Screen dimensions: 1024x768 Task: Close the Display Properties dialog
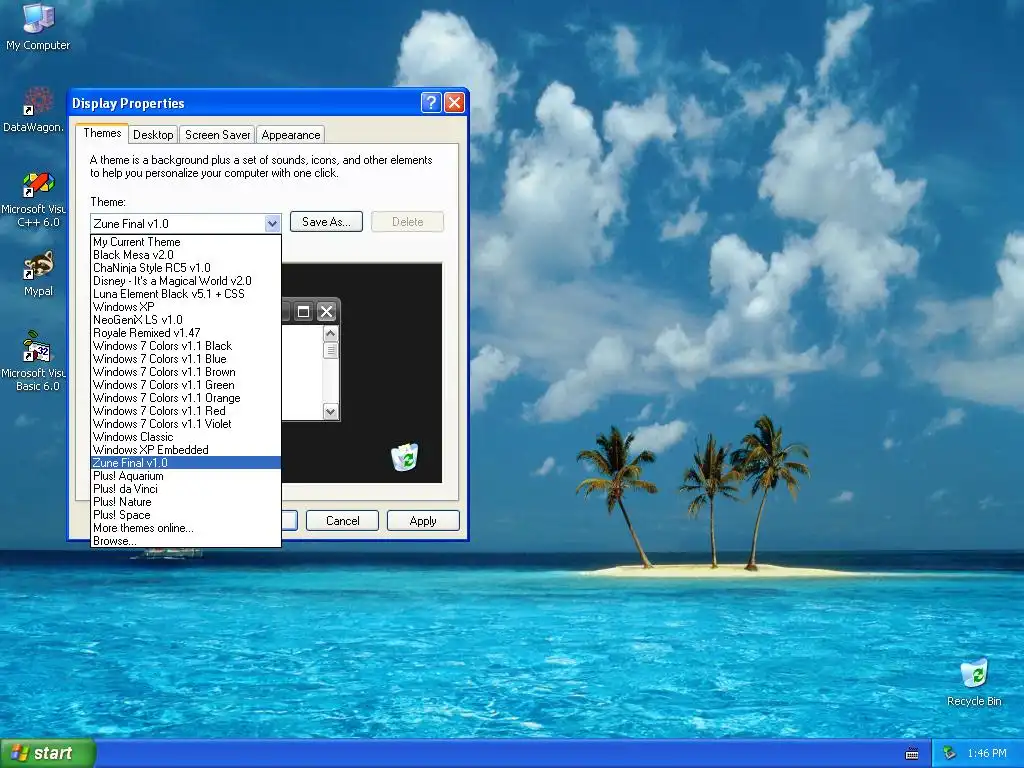454,103
